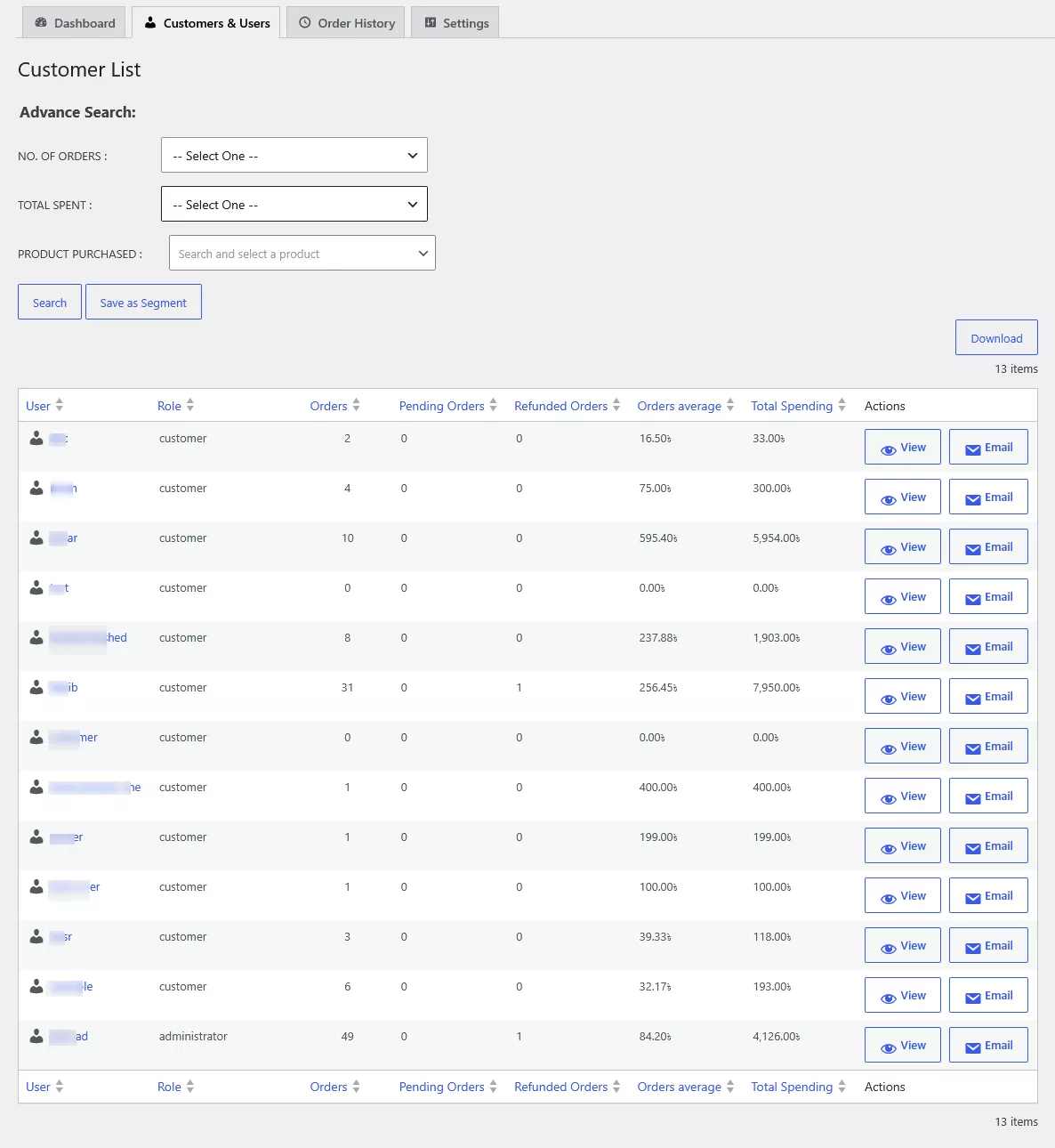Open username ending in 'le'
Viewport: 1055px width, 1148px height.
(x=71, y=986)
